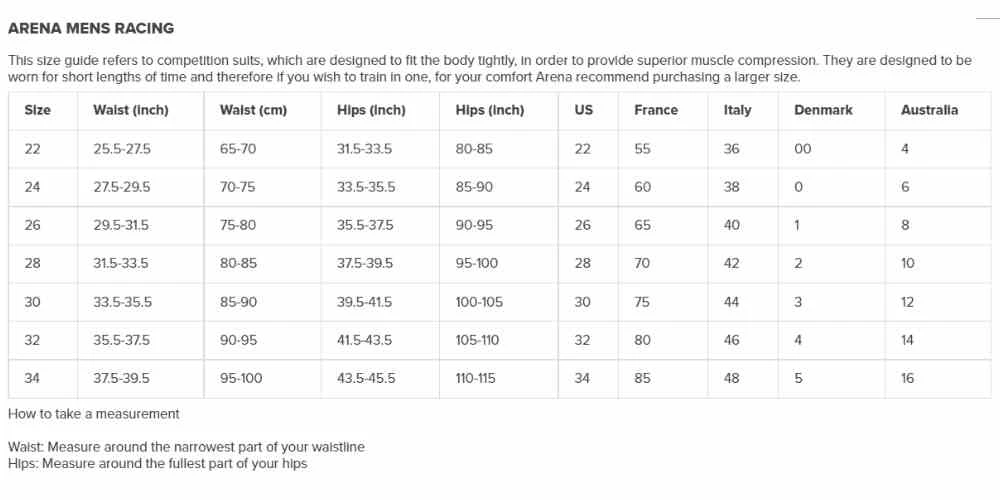
Task: Click the Italy column header
Action: tap(737, 110)
